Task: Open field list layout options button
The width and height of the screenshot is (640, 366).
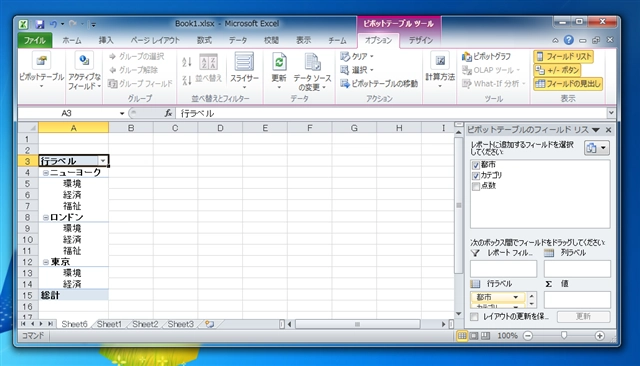Action: pyautogui.click(x=597, y=148)
